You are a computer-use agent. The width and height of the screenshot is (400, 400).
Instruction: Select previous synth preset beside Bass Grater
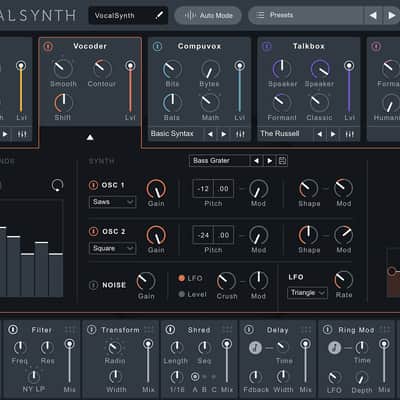pyautogui.click(x=256, y=161)
